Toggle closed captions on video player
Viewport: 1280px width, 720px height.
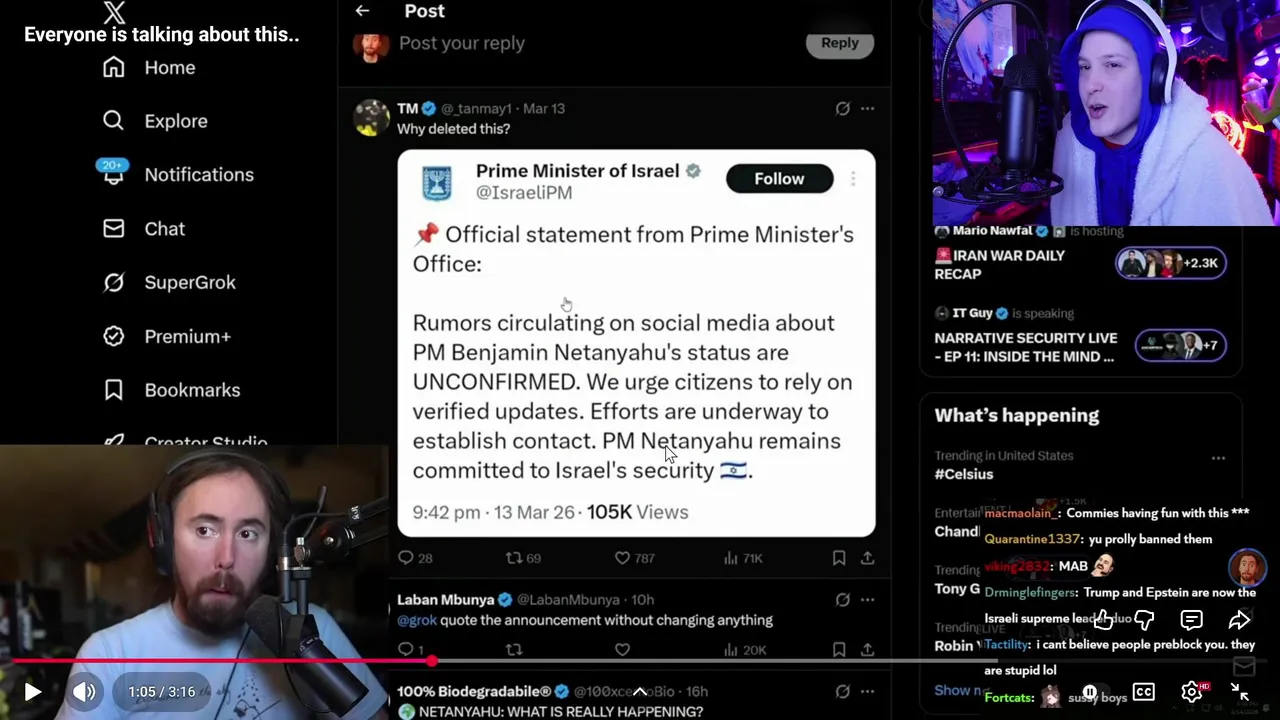(x=1144, y=692)
